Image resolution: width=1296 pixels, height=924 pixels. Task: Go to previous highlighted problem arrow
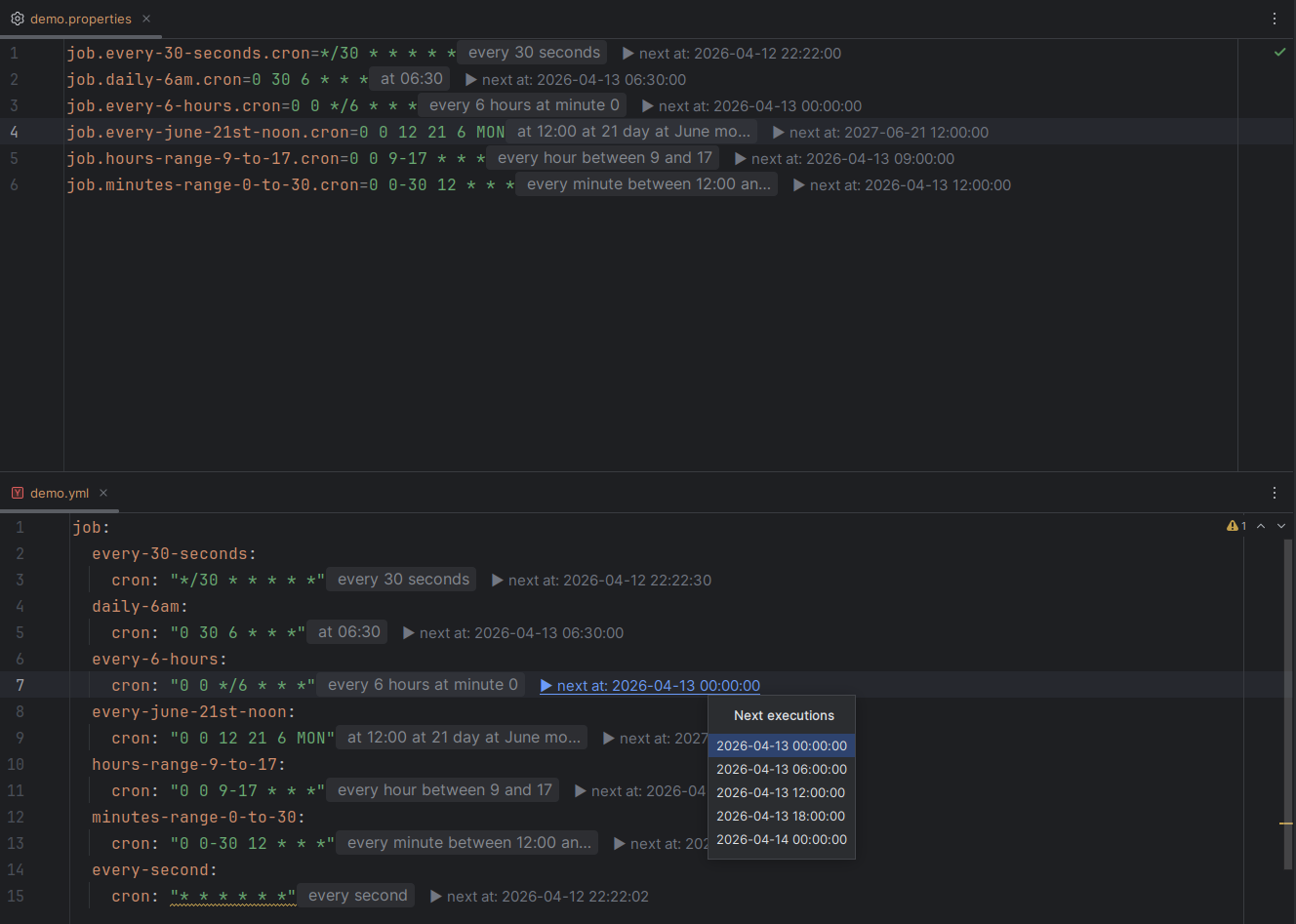[x=1261, y=526]
